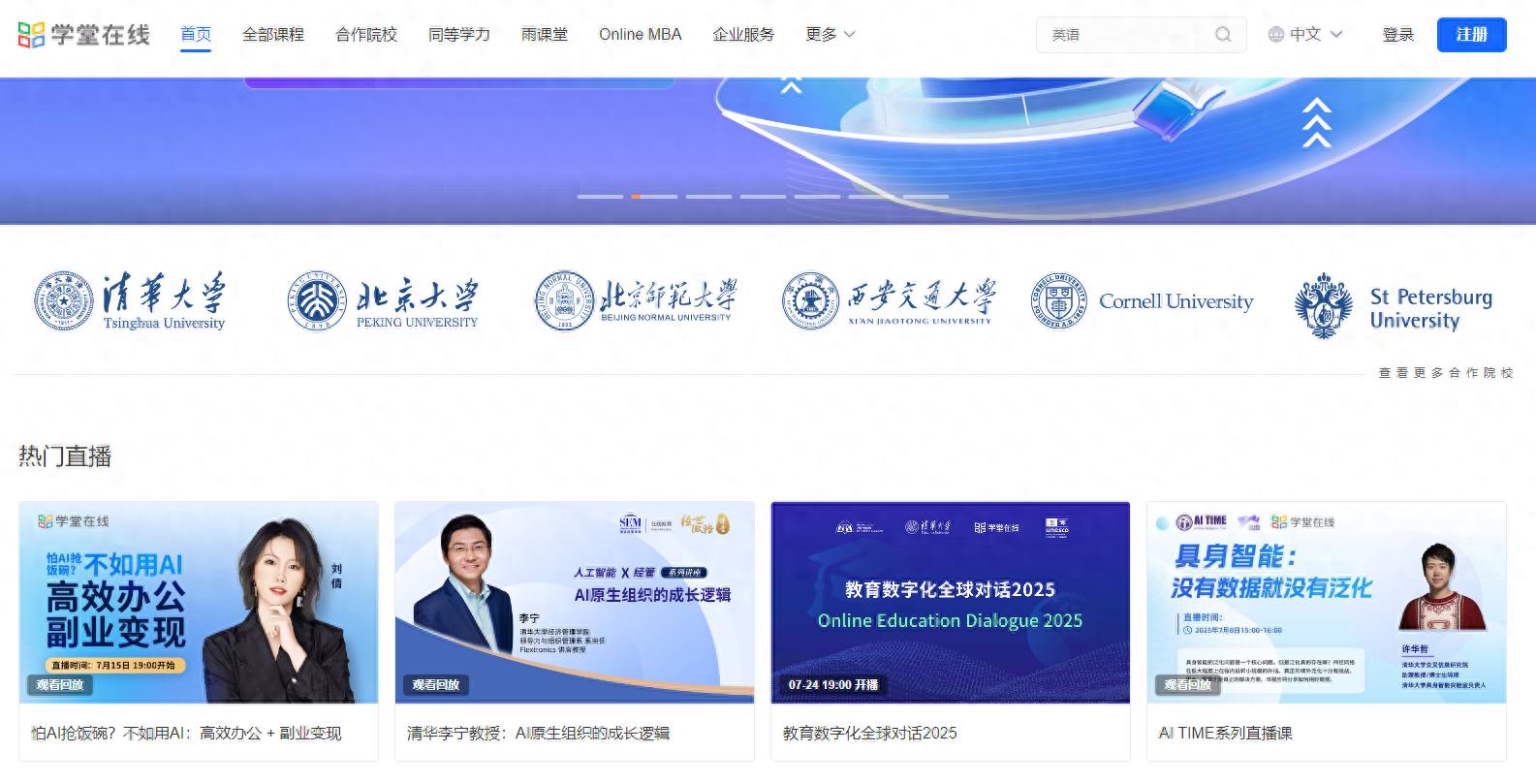The image size is (1536, 784).
Task: Open the 合作院校 menu item
Action: (366, 35)
